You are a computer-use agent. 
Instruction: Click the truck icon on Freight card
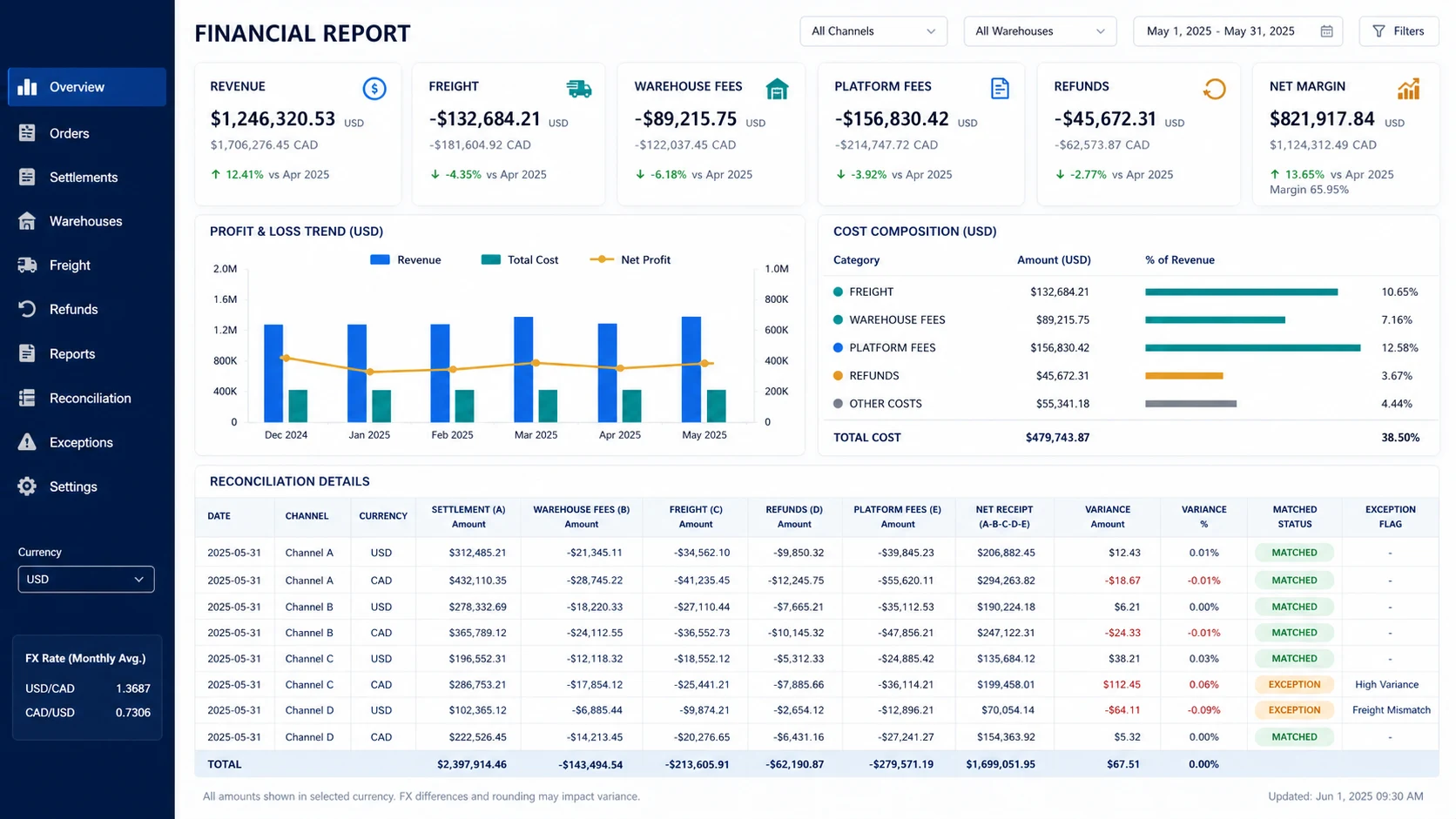578,89
